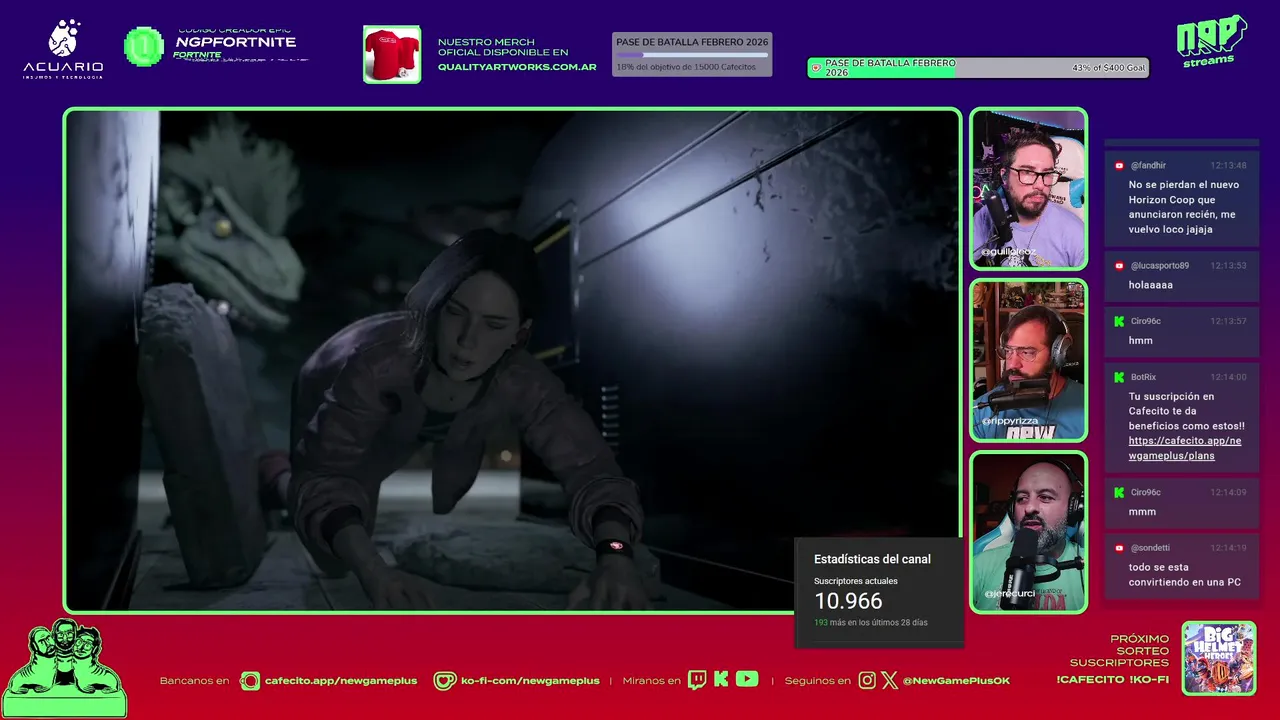Screen dimensions: 1280x720
Task: Click the '!CAFECITO !KO-FI' commands text
Action: click(1113, 680)
